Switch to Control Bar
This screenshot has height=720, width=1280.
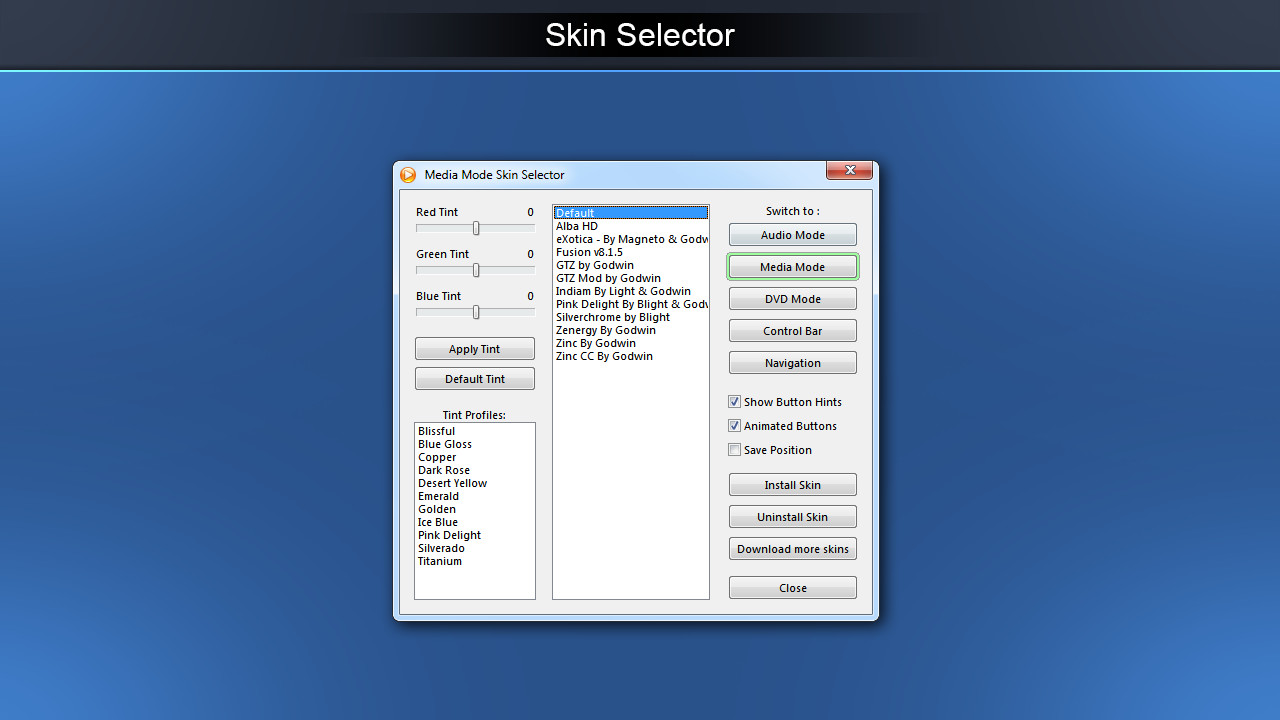tap(792, 330)
